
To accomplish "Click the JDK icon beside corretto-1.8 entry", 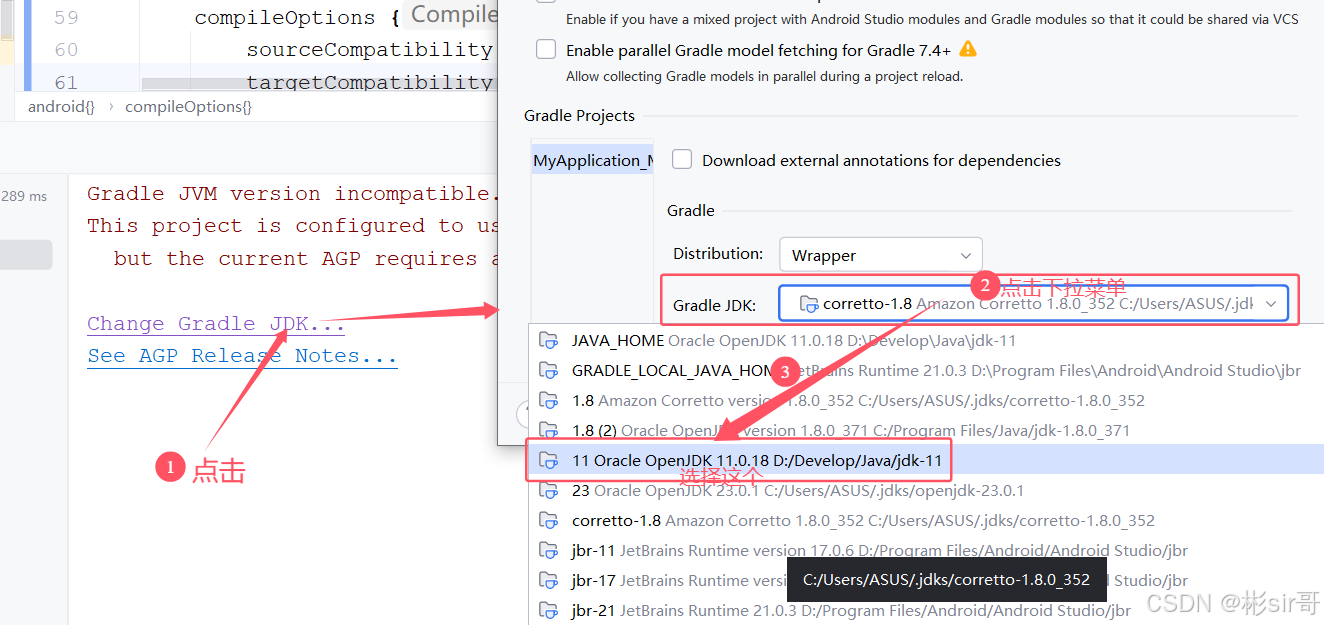I will click(548, 520).
